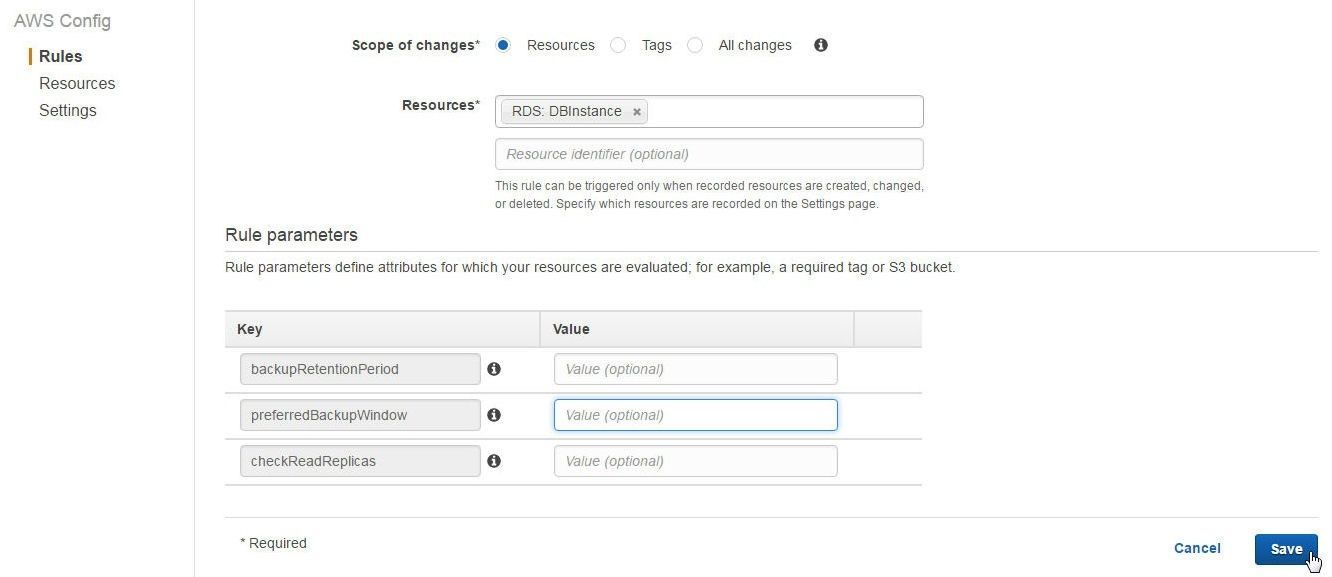Cancel the rule editing

[1197, 548]
